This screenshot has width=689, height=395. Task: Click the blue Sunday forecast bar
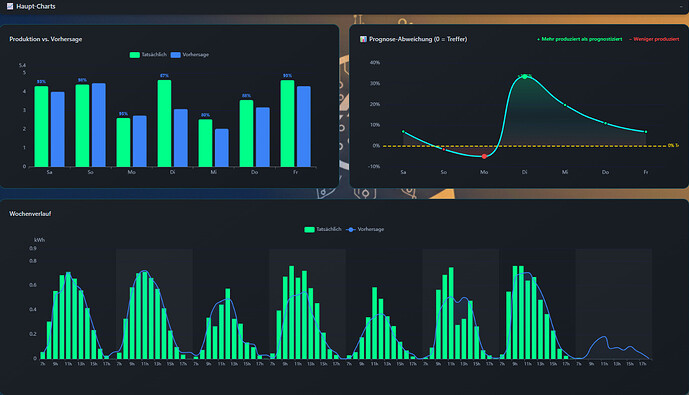(x=98, y=125)
